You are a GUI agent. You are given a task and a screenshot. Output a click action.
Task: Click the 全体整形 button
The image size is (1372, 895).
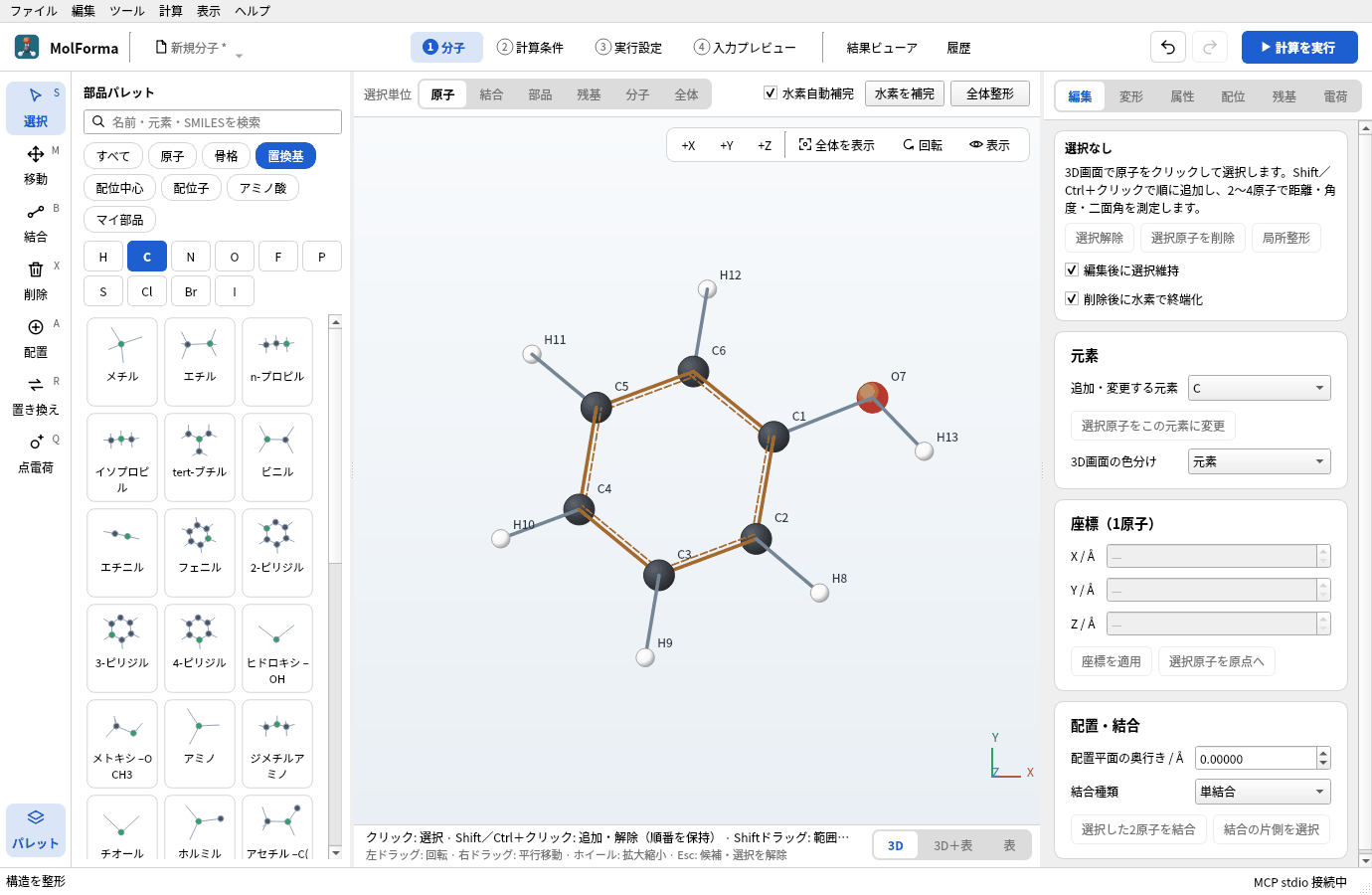[x=990, y=93]
